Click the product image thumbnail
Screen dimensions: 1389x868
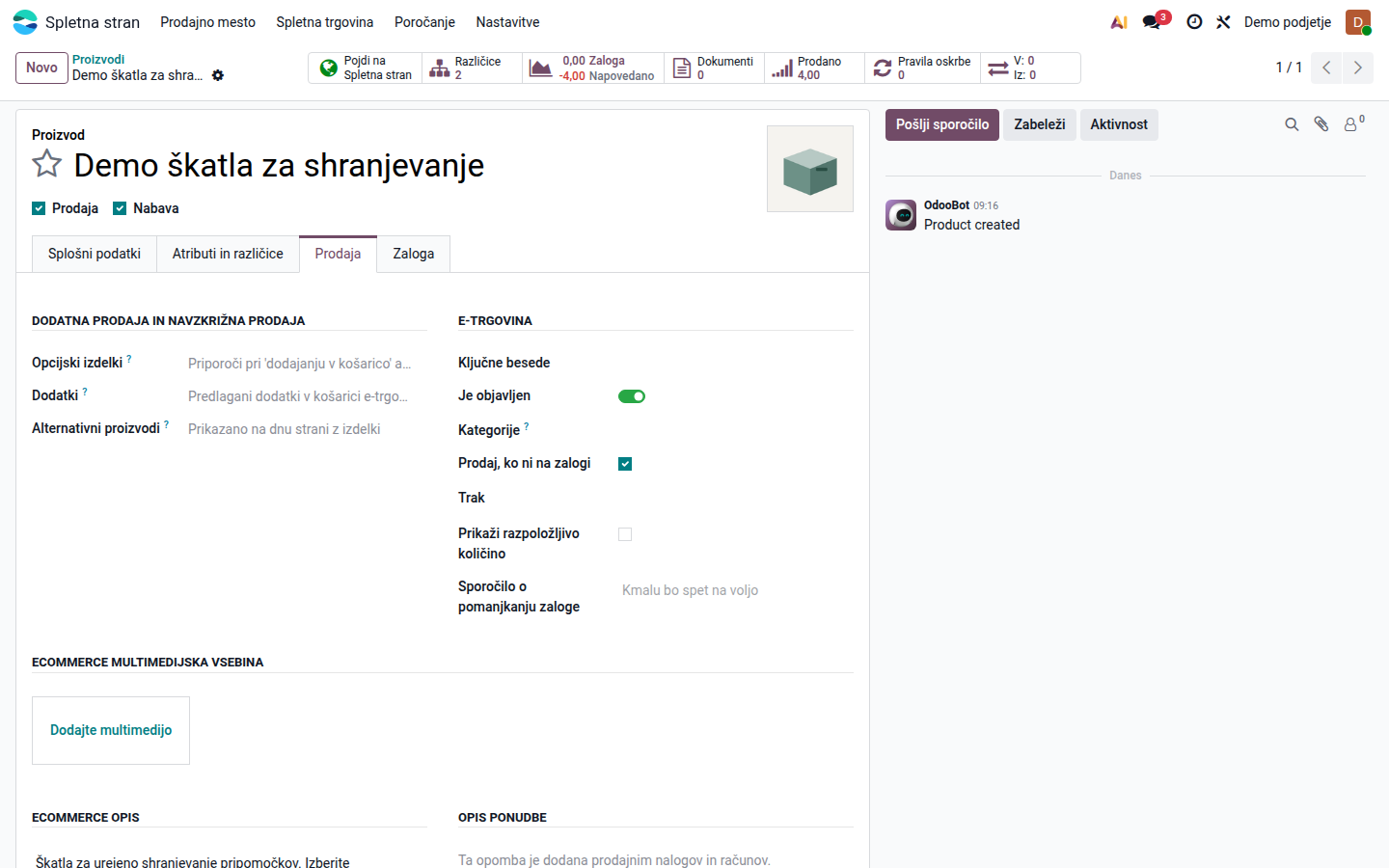[x=810, y=169]
